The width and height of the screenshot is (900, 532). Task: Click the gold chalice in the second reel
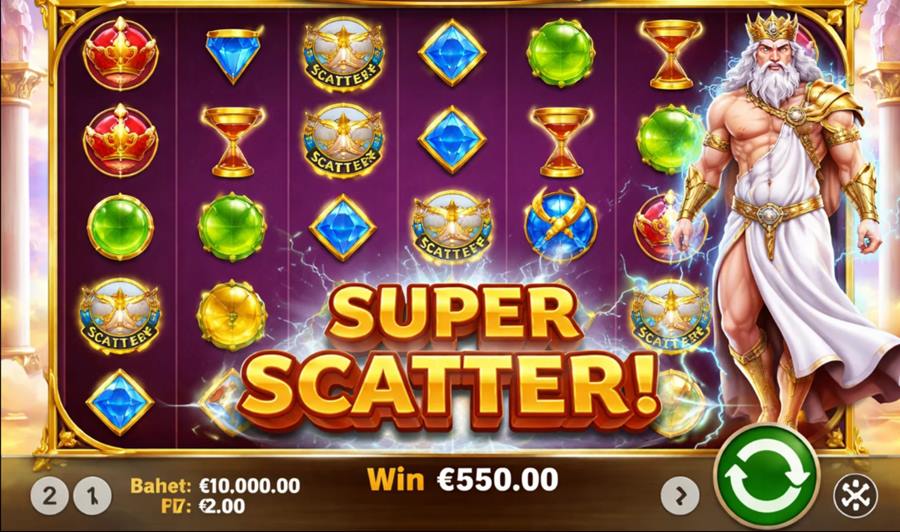233,141
